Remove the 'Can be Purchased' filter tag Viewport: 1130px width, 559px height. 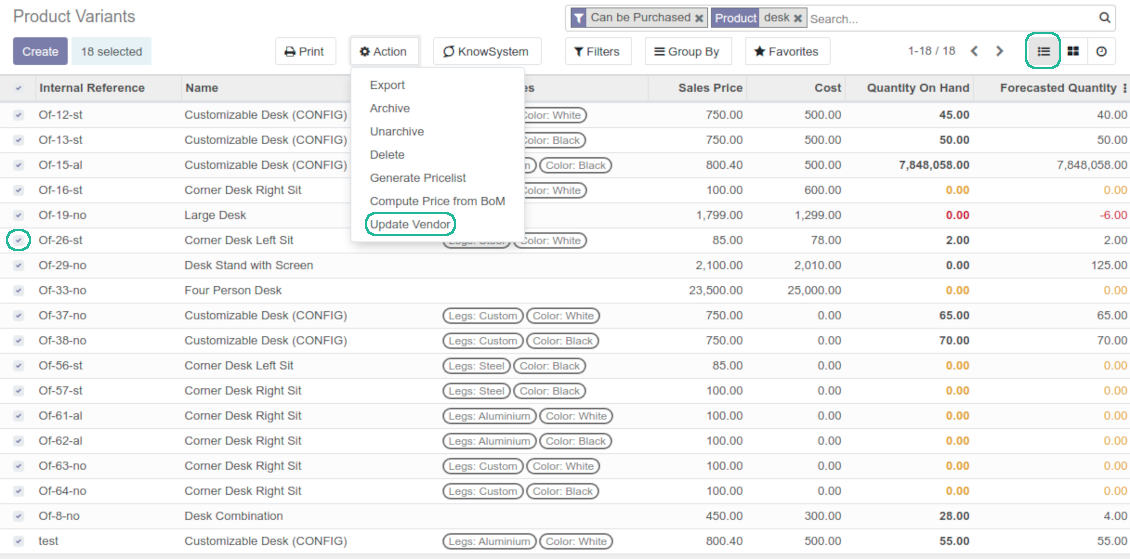pos(699,18)
